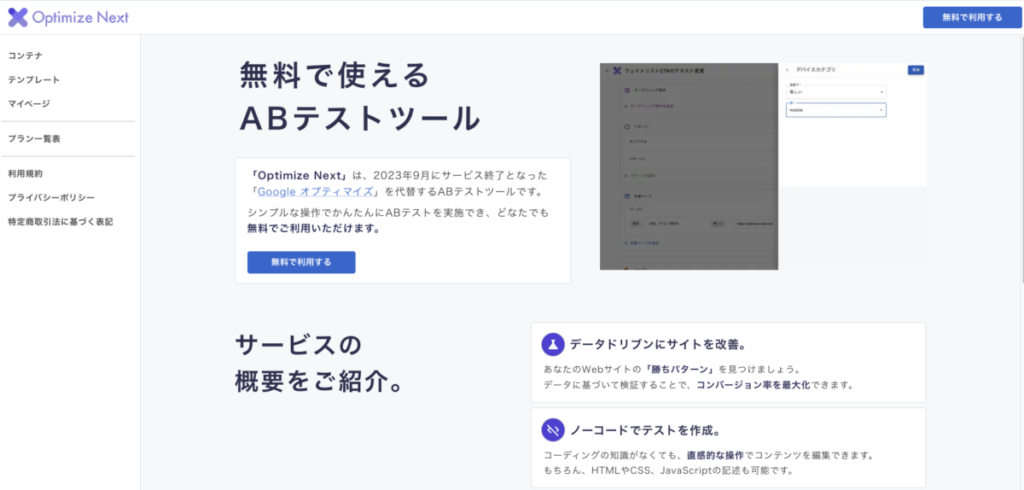Click back chevron next to デバイスカテゴリ
The height and width of the screenshot is (490, 1024).
click(787, 70)
